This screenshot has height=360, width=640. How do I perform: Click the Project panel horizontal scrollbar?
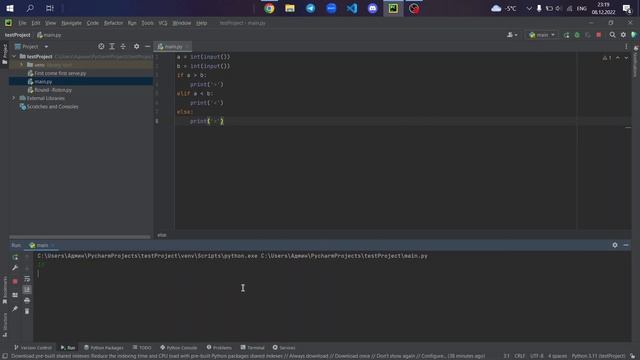tap(80, 237)
